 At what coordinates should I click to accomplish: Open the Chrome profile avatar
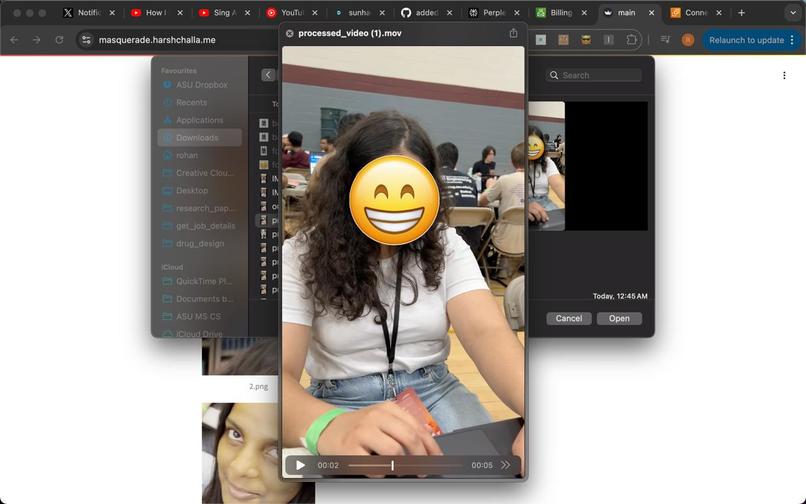click(x=688, y=40)
